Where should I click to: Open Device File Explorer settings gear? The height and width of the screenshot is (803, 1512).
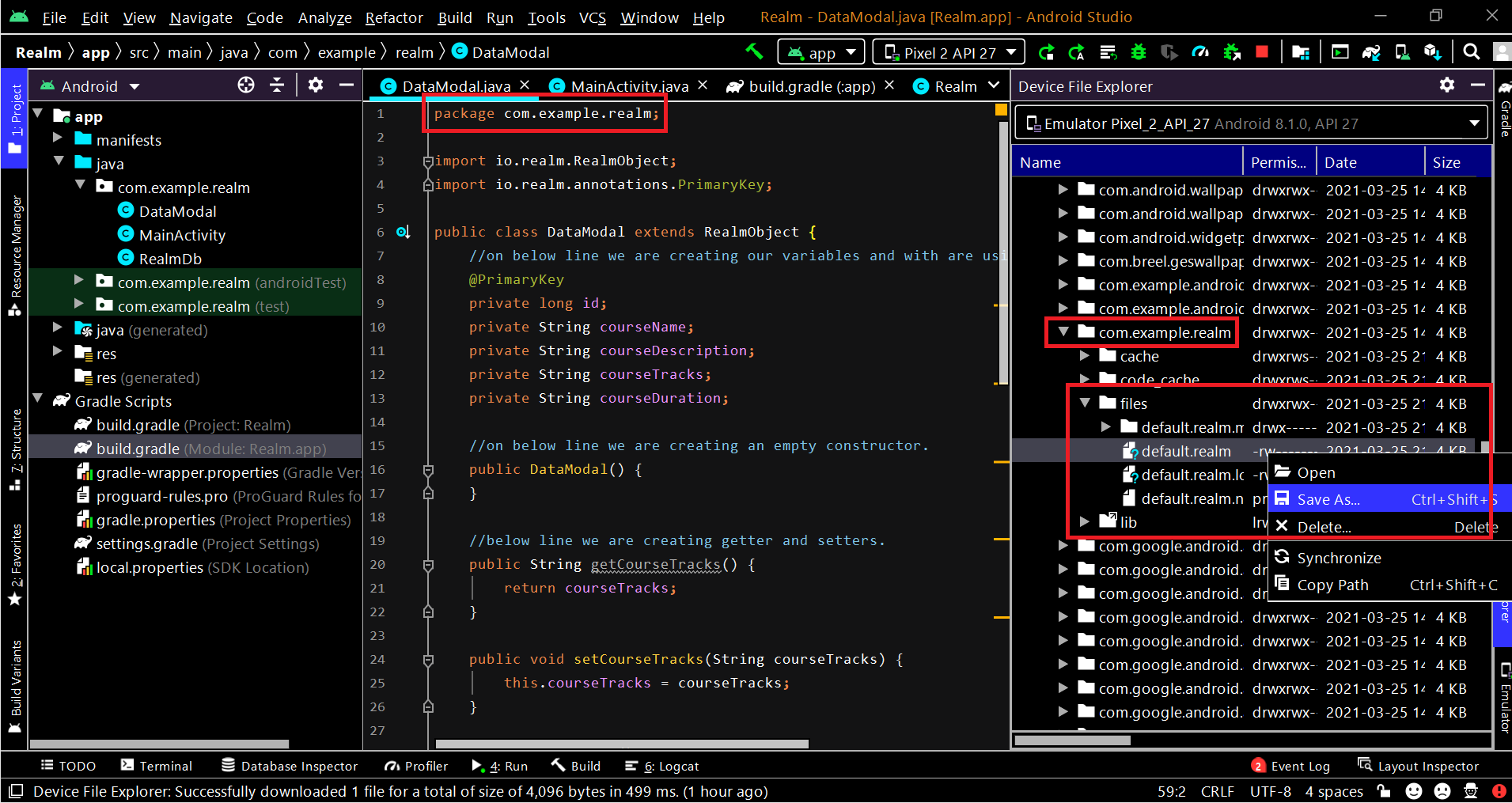[1447, 85]
